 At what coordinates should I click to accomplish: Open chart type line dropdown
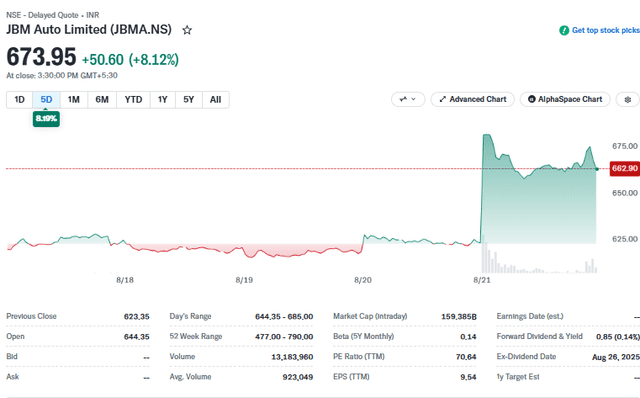point(408,99)
